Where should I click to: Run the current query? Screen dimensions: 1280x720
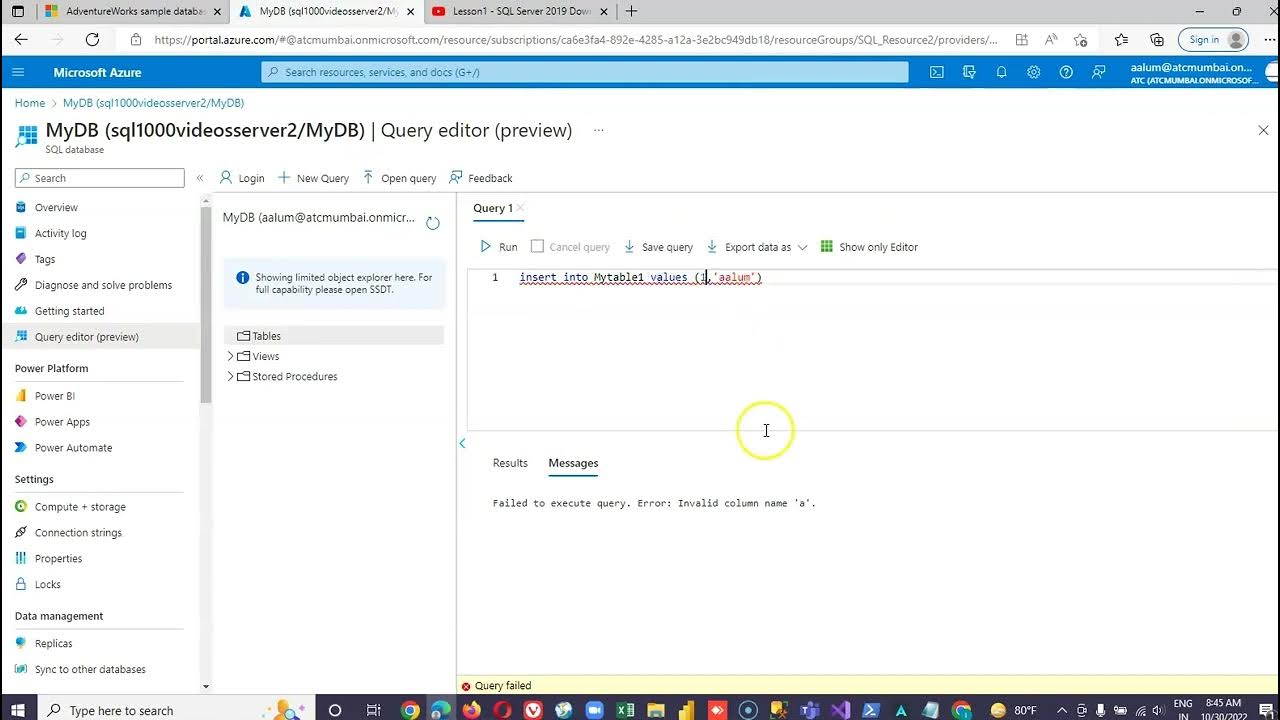click(x=499, y=247)
